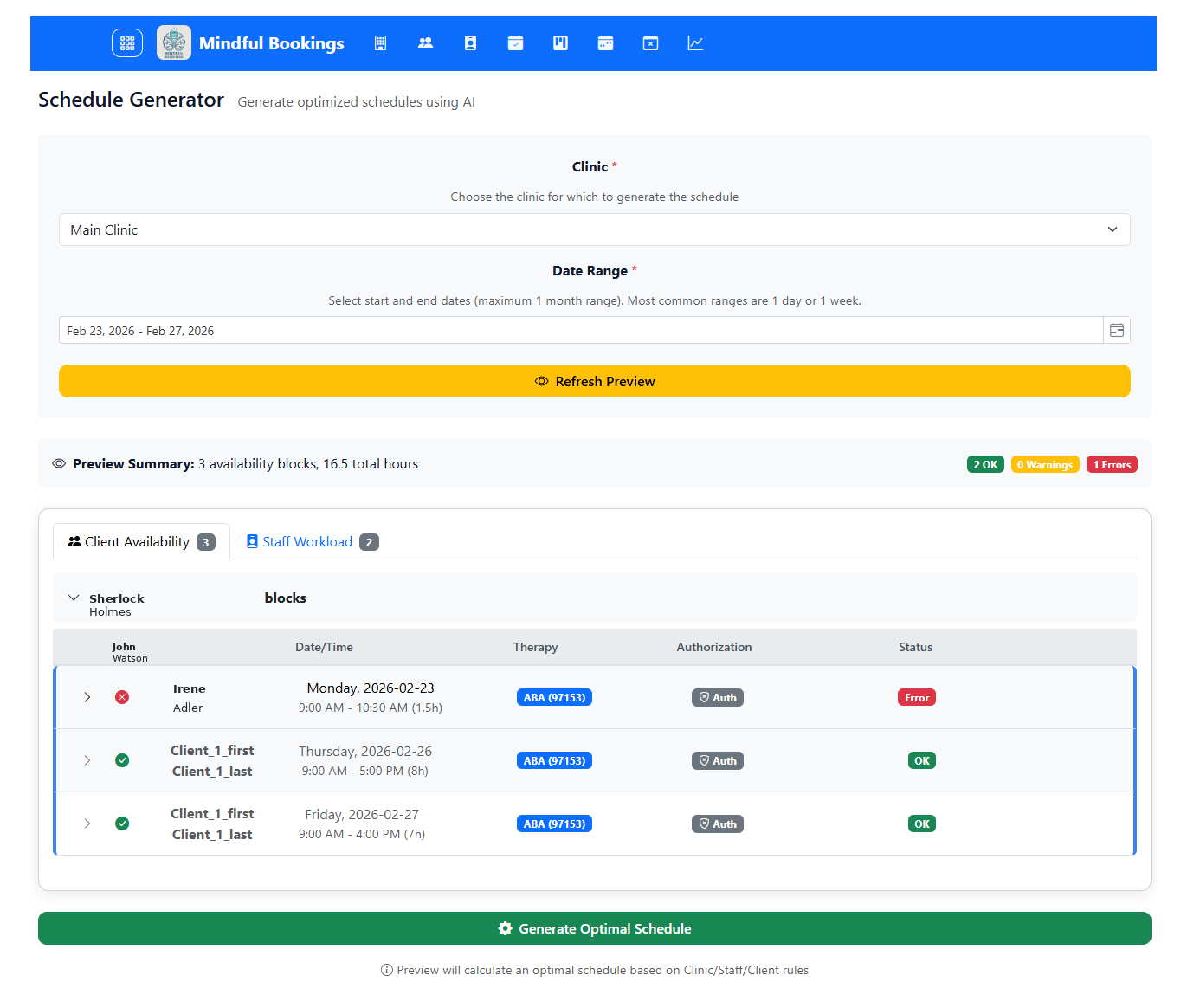Screen dimensions: 1187x1008
Task: Click the green check on Thursday's availability row
Action: (122, 759)
